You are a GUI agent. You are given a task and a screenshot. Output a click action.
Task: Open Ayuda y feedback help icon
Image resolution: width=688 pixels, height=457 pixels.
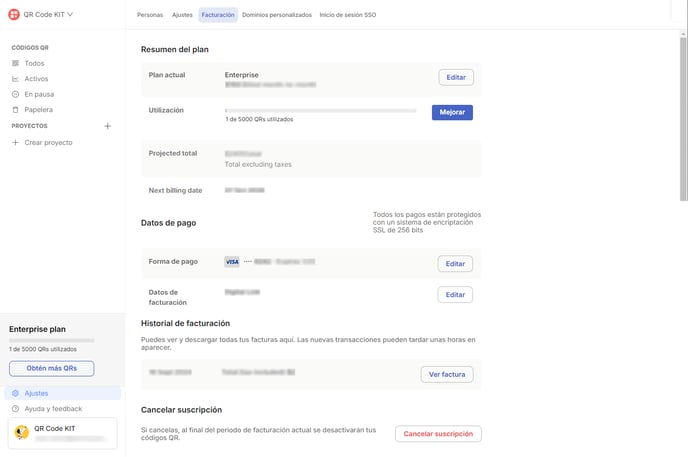15,409
